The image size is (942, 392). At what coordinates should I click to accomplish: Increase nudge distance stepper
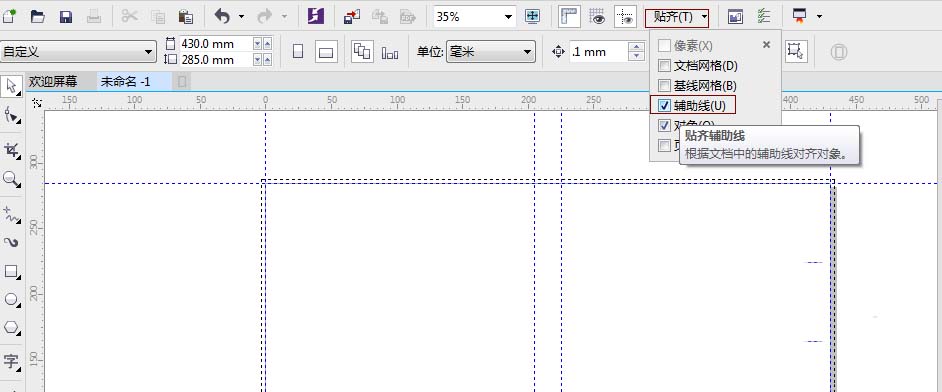(636, 47)
